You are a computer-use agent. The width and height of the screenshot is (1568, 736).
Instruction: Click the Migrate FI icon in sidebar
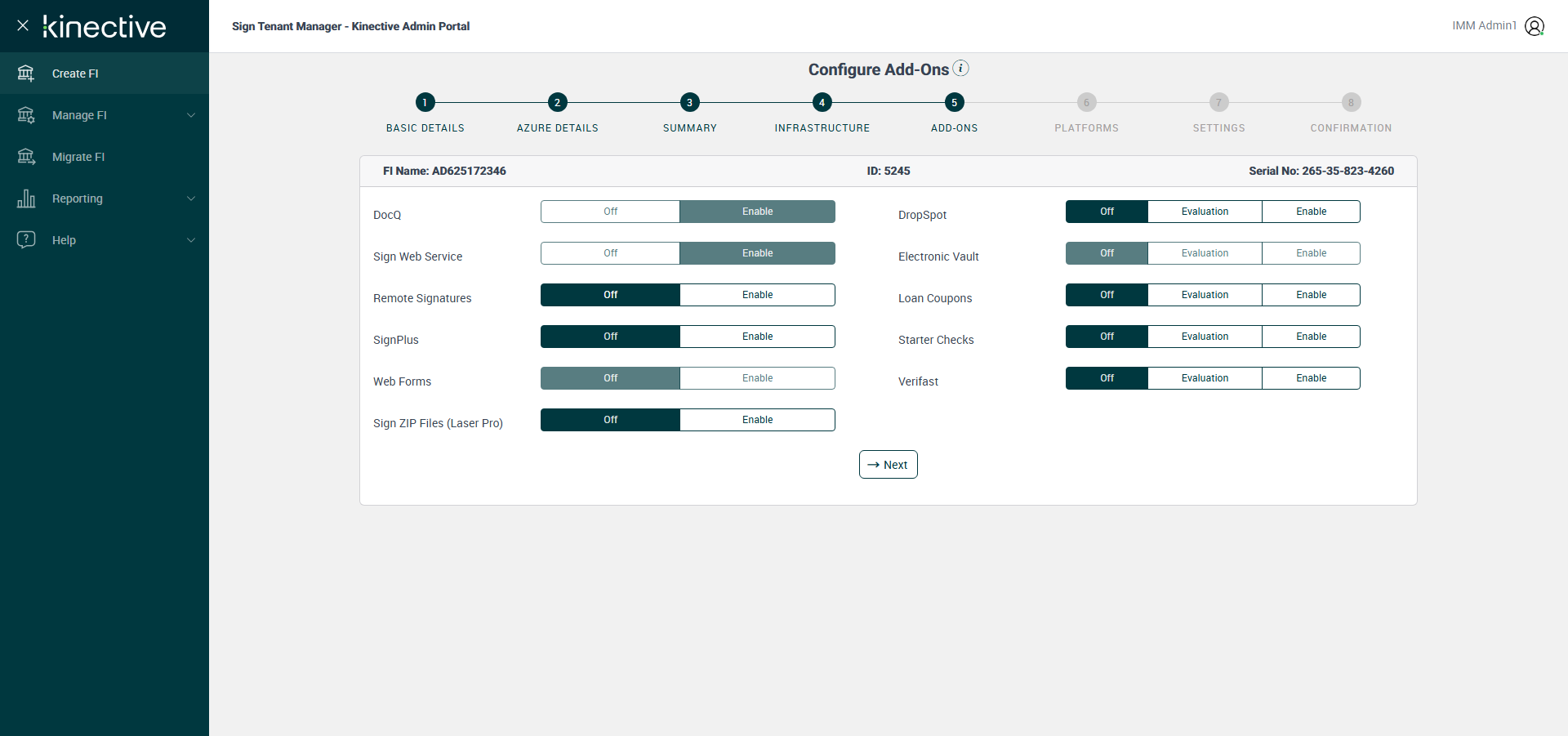tap(26, 157)
